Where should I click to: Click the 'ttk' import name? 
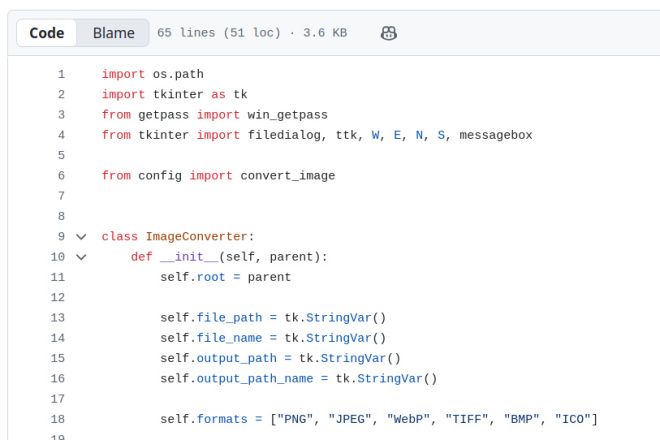346,135
